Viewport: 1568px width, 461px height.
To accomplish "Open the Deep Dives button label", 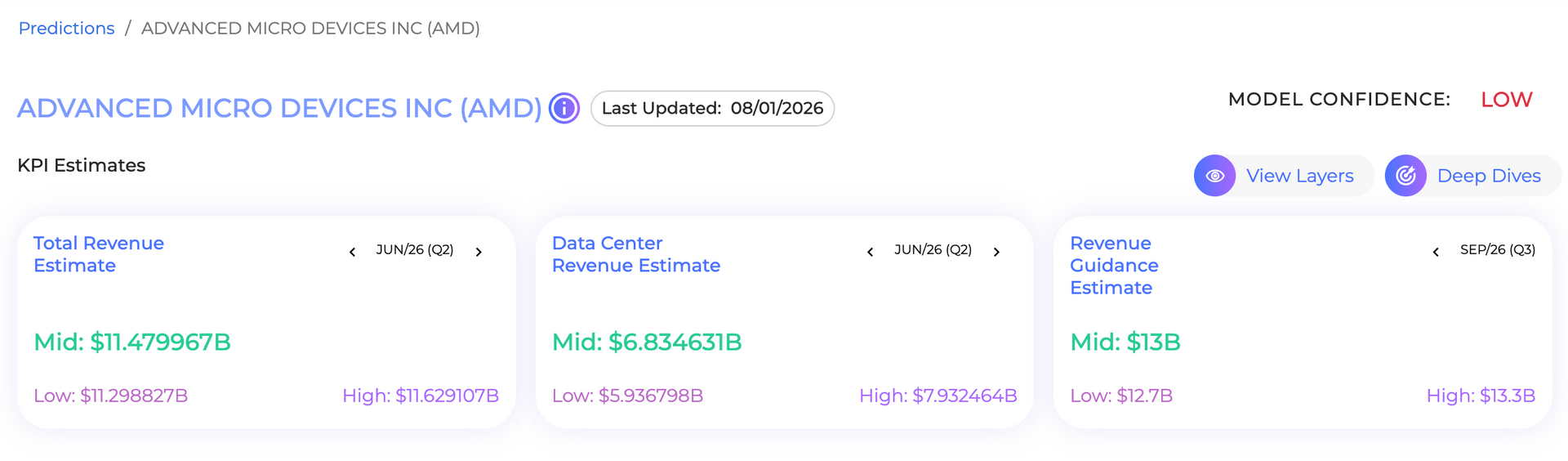I will 1489,176.
